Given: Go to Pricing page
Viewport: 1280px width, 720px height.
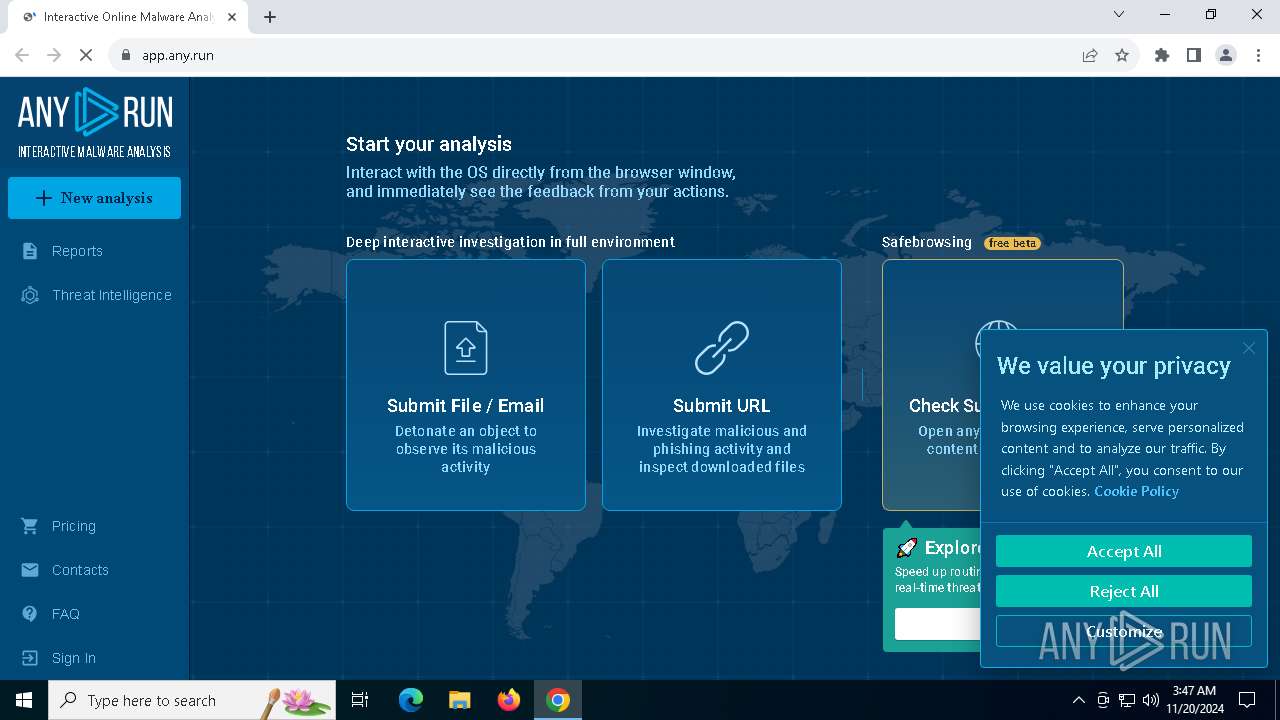Looking at the screenshot, I should click(x=73, y=526).
